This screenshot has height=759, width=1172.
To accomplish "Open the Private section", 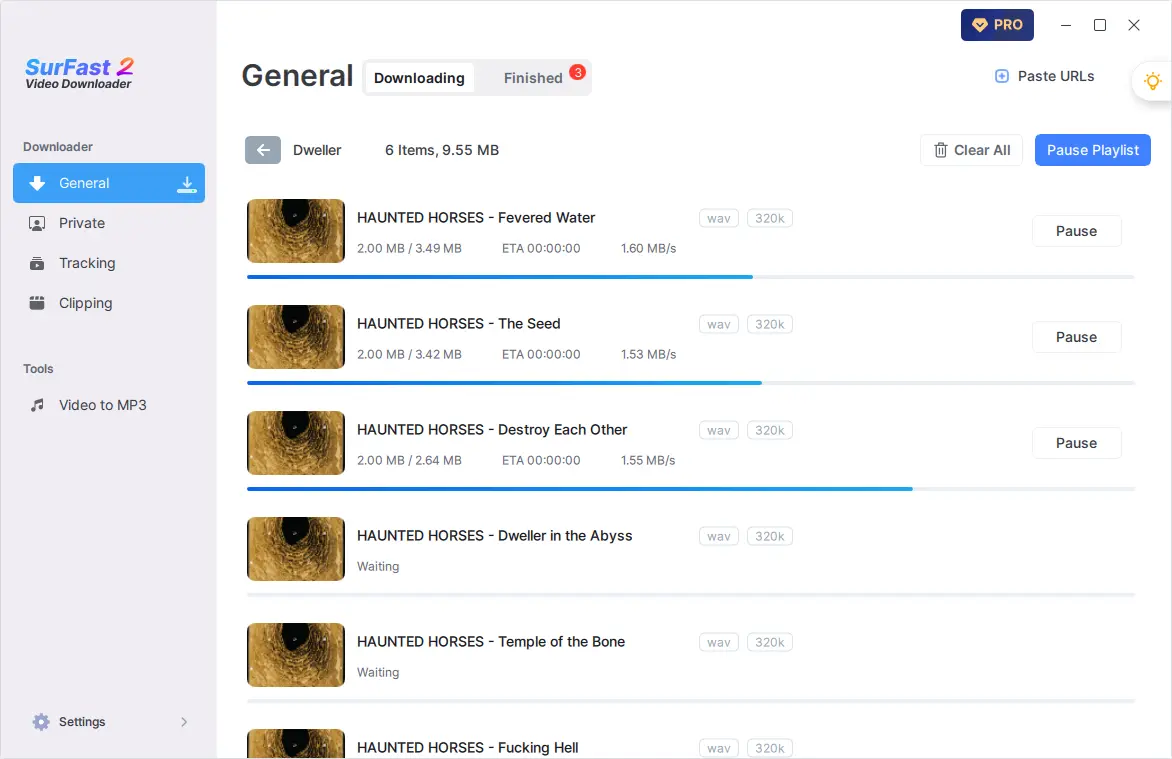I will coord(109,223).
